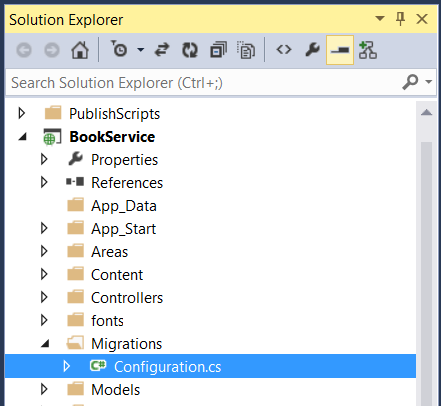Expand the Configuration.cs file node

pos(67,366)
